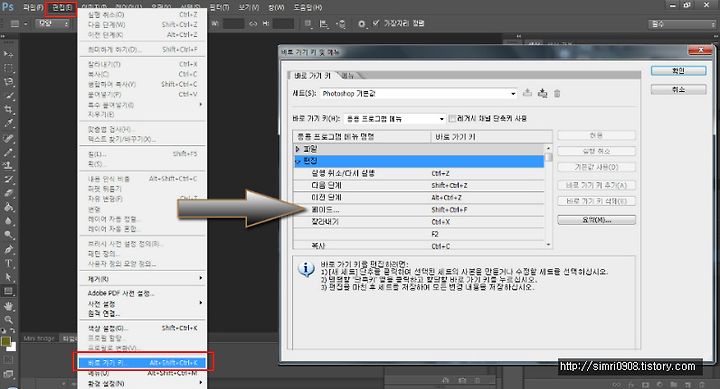The height and width of the screenshot is (389, 720).
Task: Select the Brush tool
Action: pos(8,152)
